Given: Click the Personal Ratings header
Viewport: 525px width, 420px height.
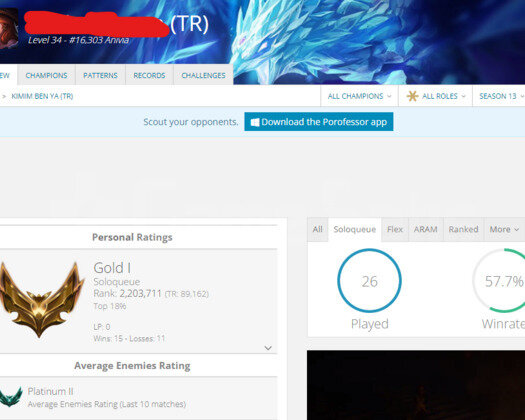Looking at the screenshot, I should [x=132, y=237].
